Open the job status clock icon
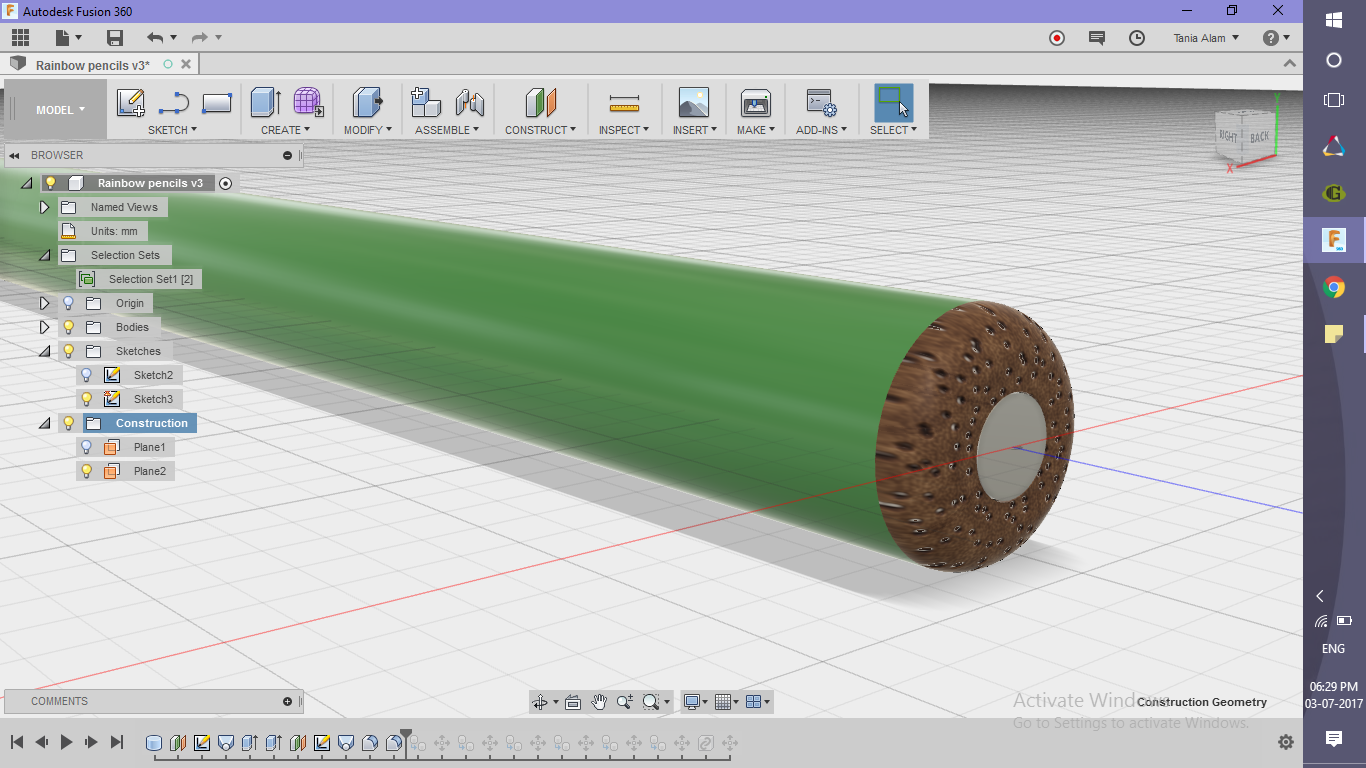Screen dimensions: 1366x768 tap(1137, 38)
